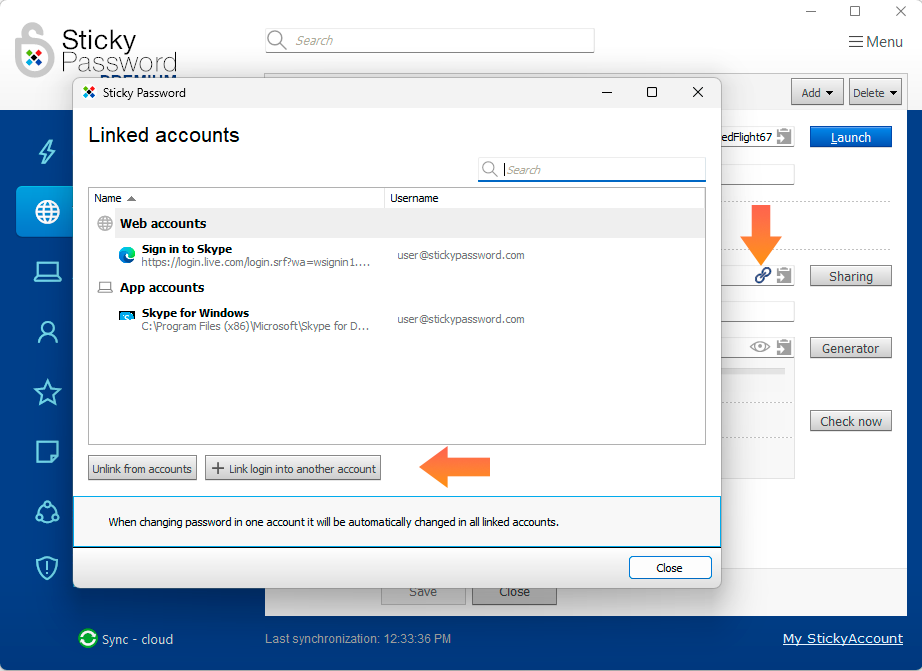Image resolution: width=922 pixels, height=671 pixels.
Task: Open the password Generator button
Action: tap(850, 348)
